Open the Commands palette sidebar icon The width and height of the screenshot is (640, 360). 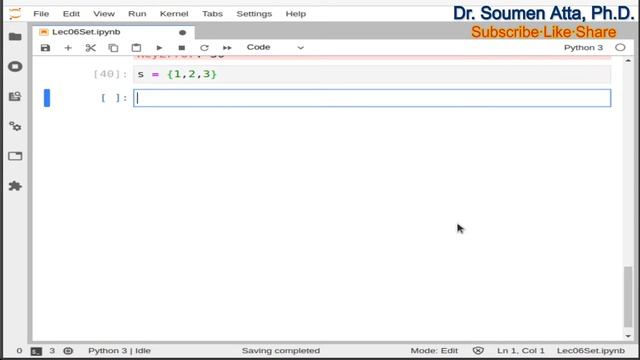pos(15,96)
